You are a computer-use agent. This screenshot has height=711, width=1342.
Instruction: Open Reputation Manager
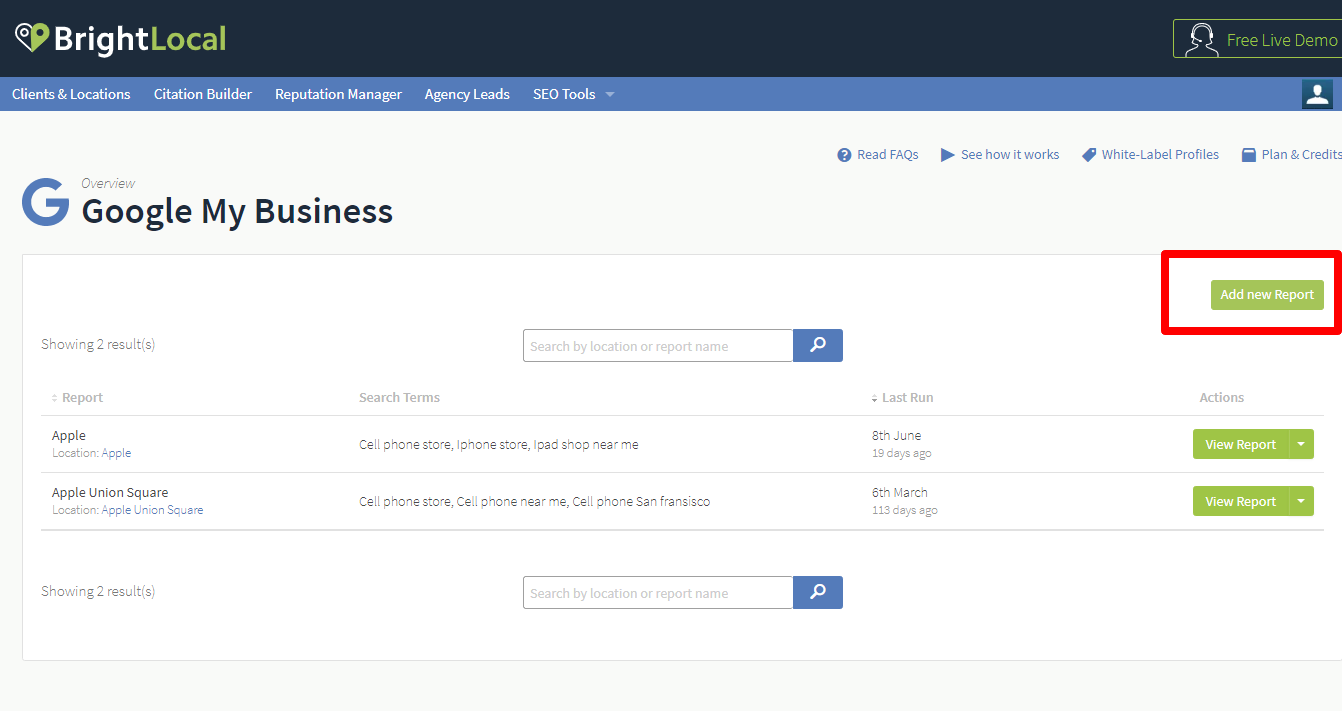(x=338, y=94)
